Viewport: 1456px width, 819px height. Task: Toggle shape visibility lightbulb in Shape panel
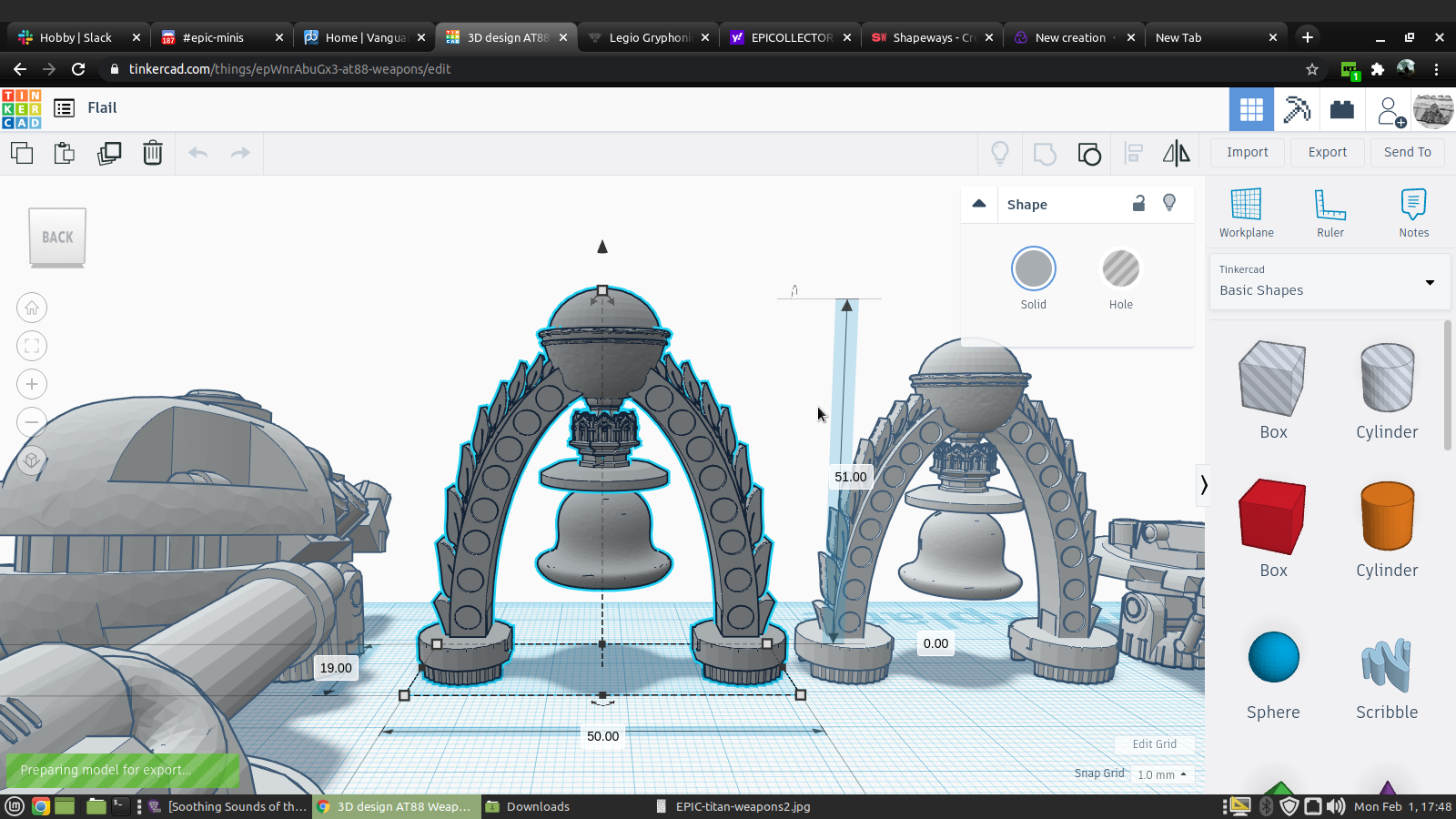click(1169, 203)
